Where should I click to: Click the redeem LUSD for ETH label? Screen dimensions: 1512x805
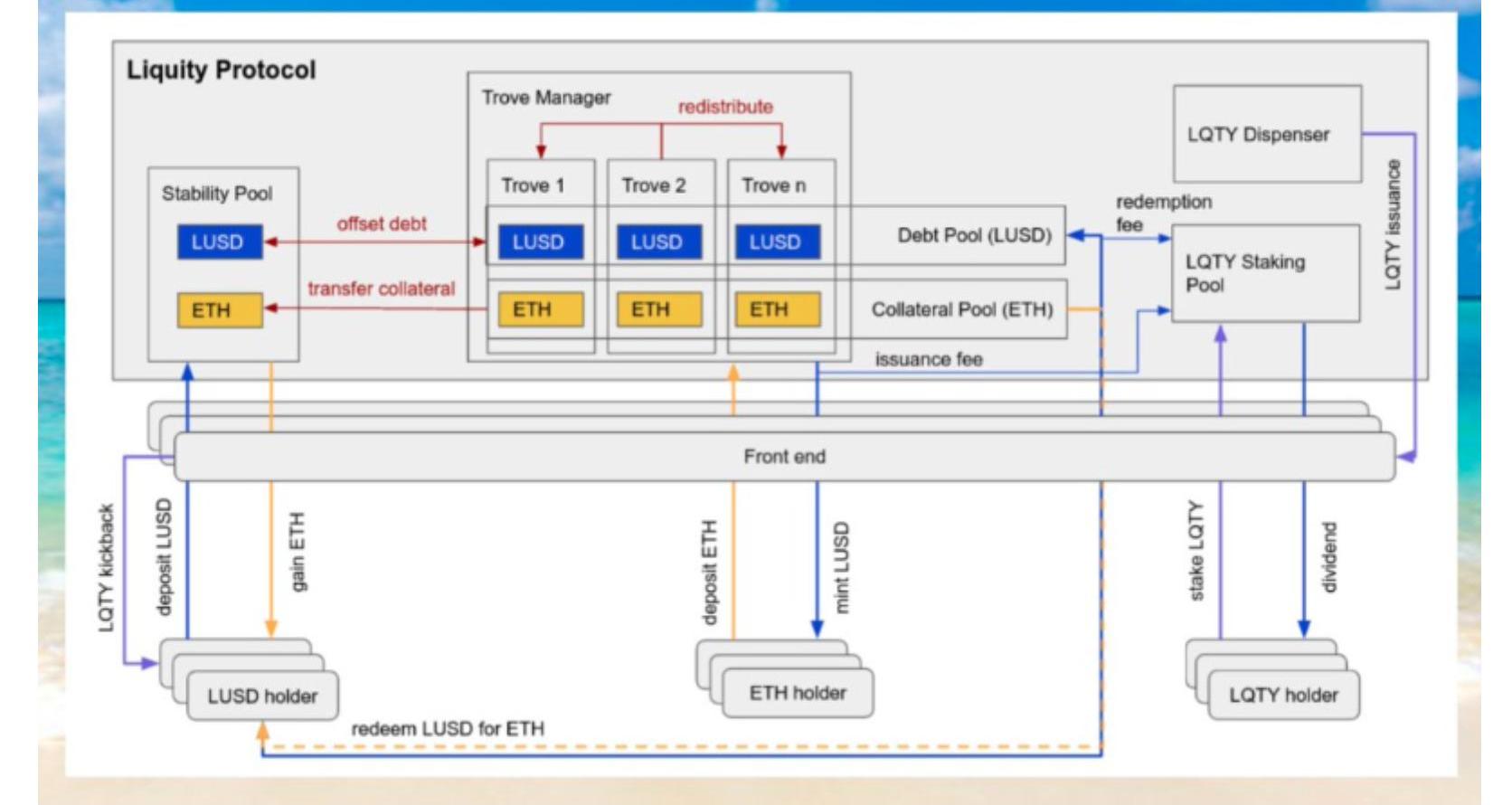pos(447,728)
